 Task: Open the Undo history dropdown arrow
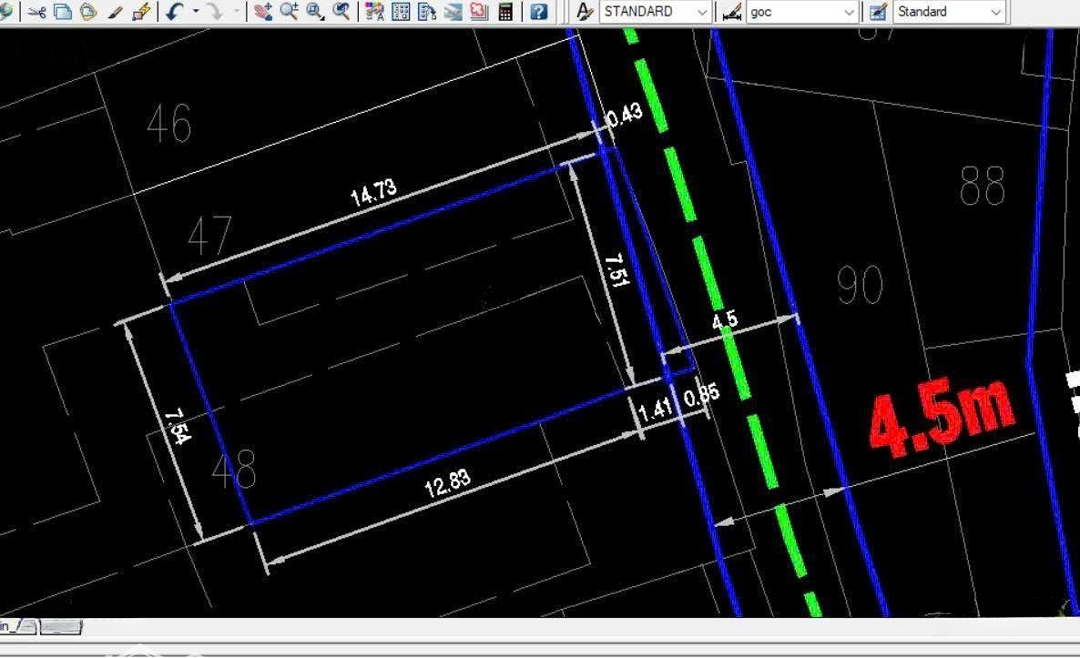[x=194, y=12]
